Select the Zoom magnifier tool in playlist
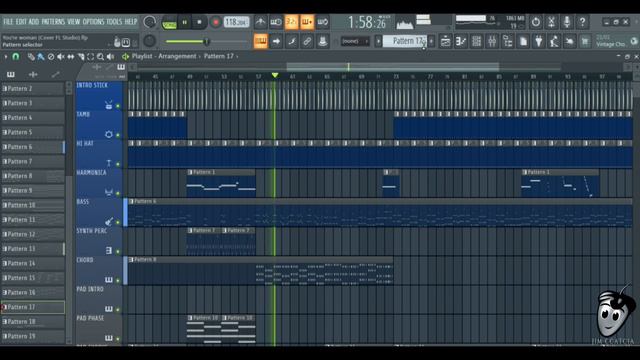 100,57
